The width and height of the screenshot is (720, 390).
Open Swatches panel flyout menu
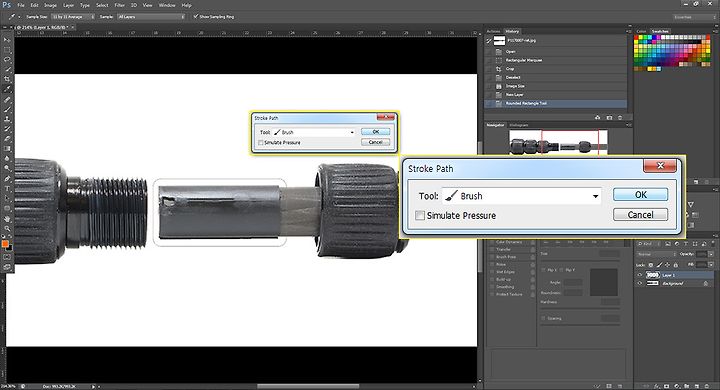click(x=714, y=31)
